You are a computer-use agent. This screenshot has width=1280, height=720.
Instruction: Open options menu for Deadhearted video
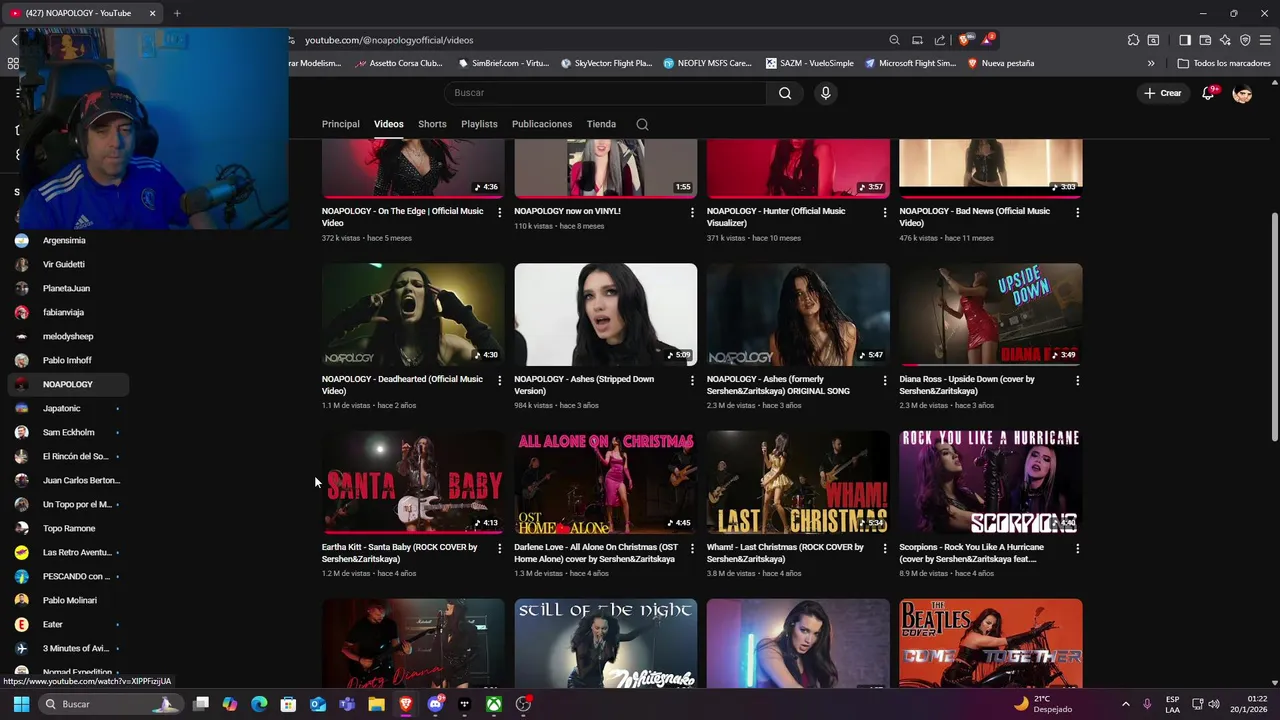(500, 380)
